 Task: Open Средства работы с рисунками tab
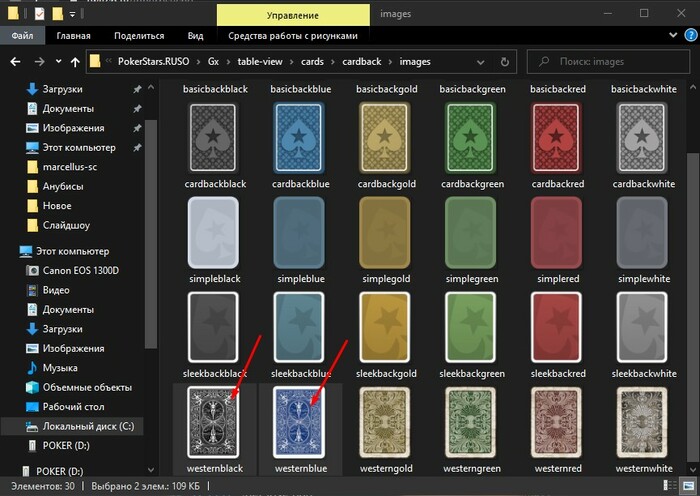[293, 36]
